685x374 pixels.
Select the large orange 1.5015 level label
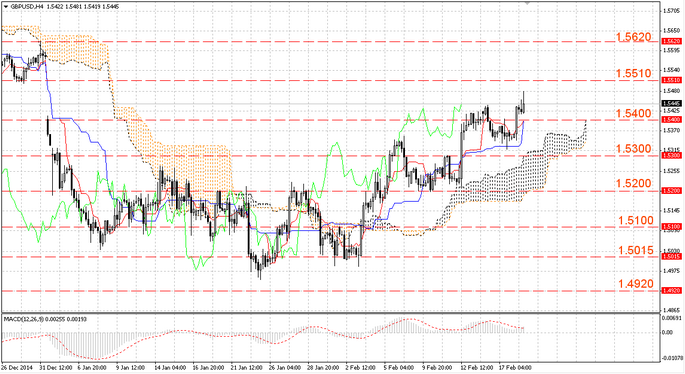[636, 250]
